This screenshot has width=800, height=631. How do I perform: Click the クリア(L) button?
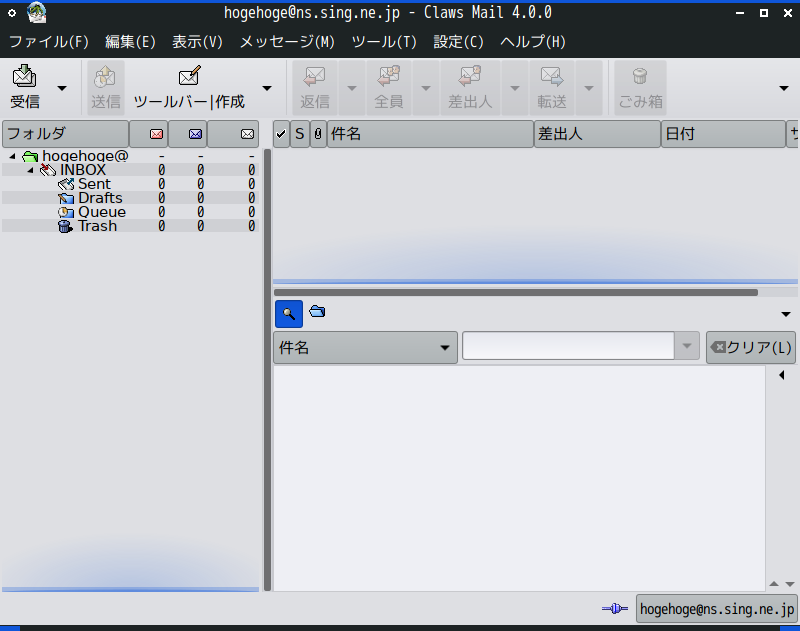(751, 348)
